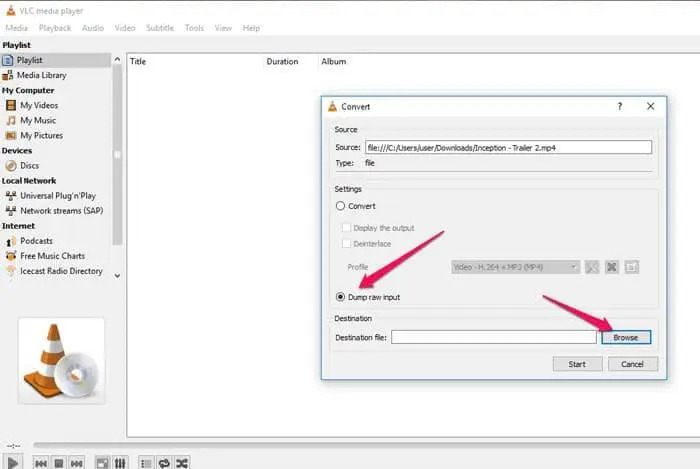Click the Destination file input field

pyautogui.click(x=494, y=337)
